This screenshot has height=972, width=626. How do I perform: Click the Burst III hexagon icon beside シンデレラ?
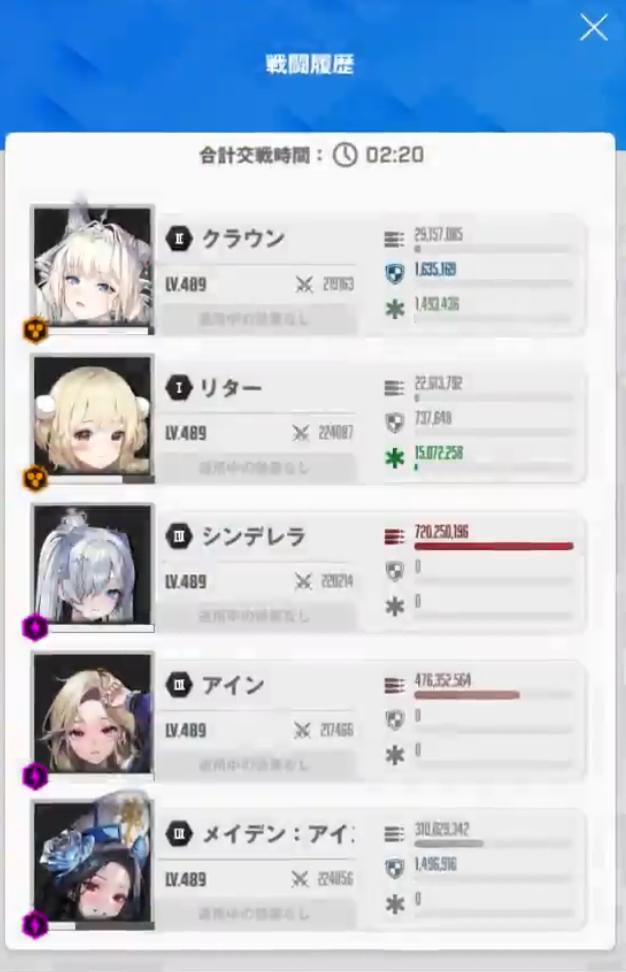[x=179, y=536]
